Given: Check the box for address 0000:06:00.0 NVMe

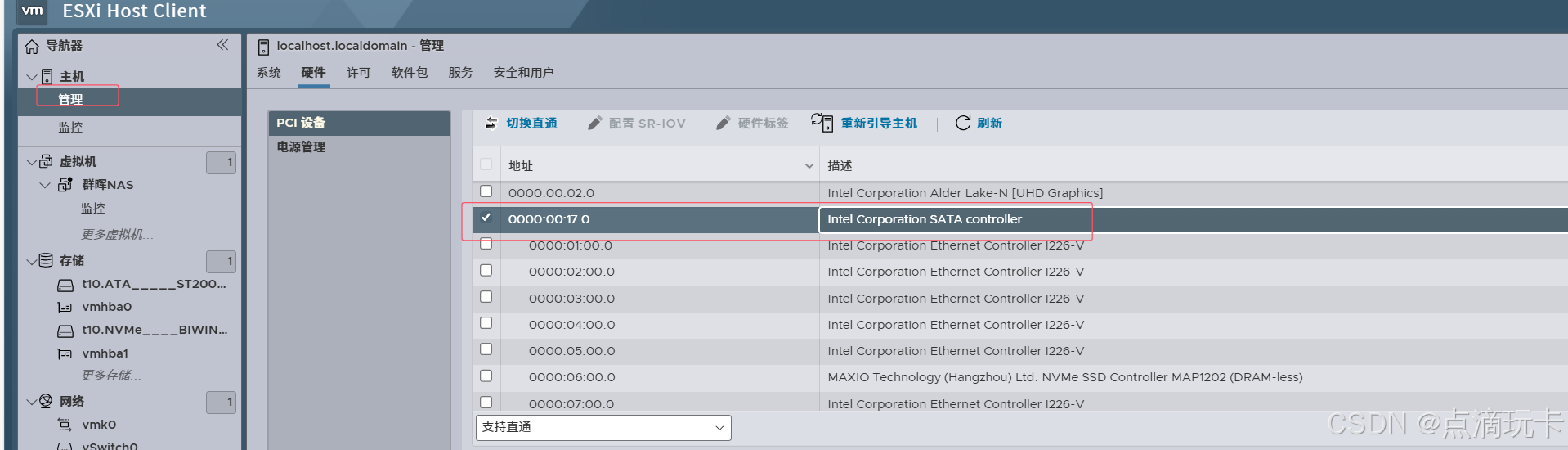Looking at the screenshot, I should (x=486, y=376).
